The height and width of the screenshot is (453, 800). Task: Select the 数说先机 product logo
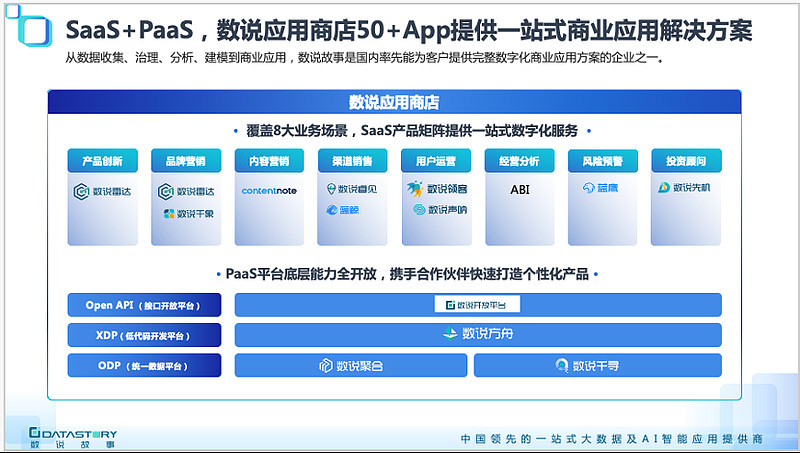coord(684,188)
